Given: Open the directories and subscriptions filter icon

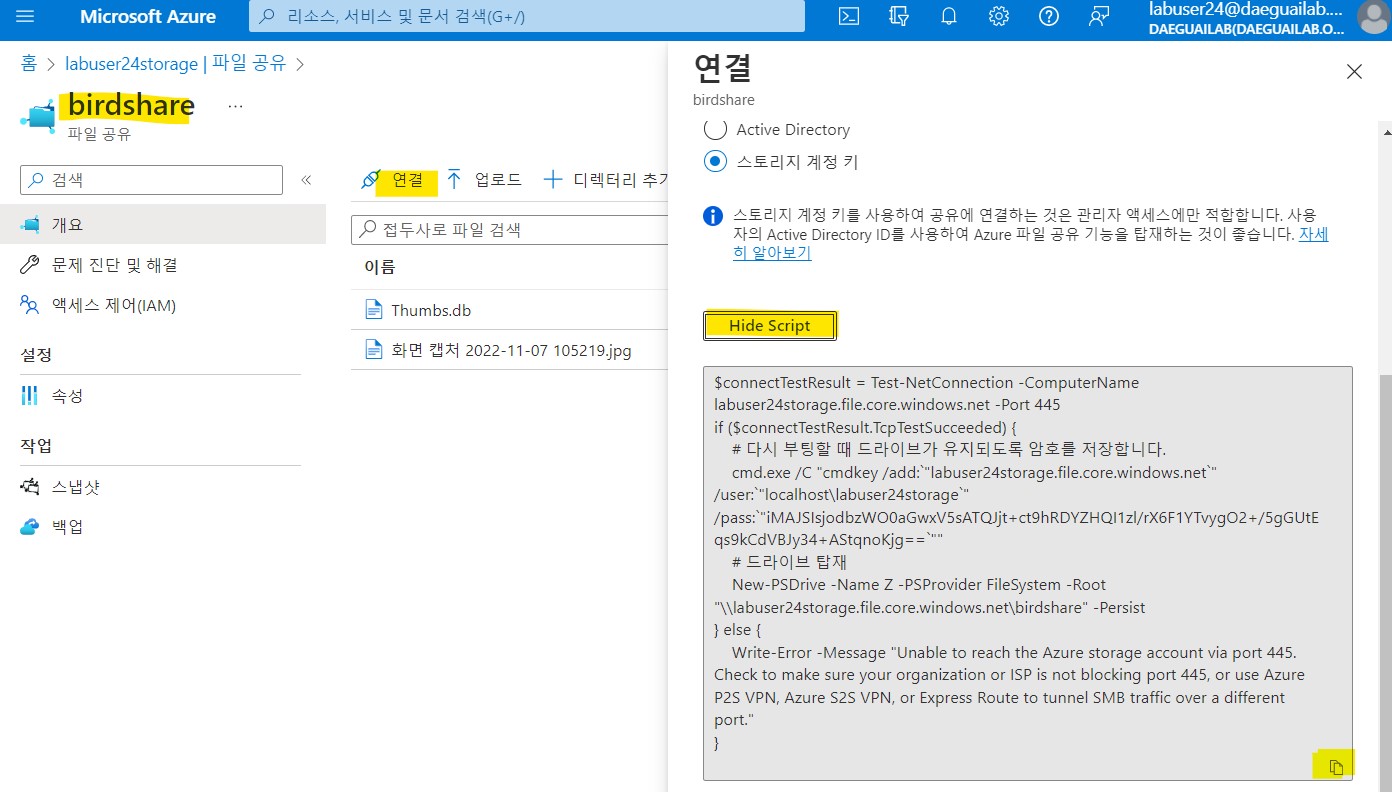Looking at the screenshot, I should tap(899, 17).
